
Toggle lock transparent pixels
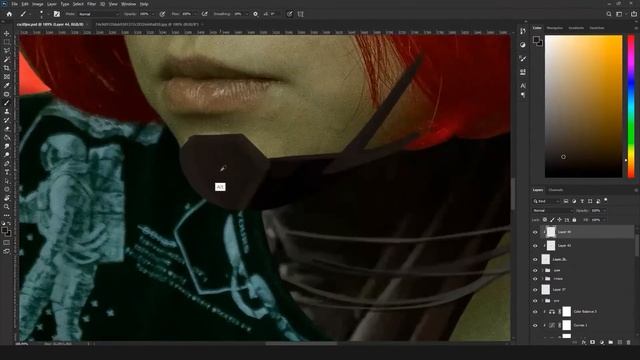[544, 220]
